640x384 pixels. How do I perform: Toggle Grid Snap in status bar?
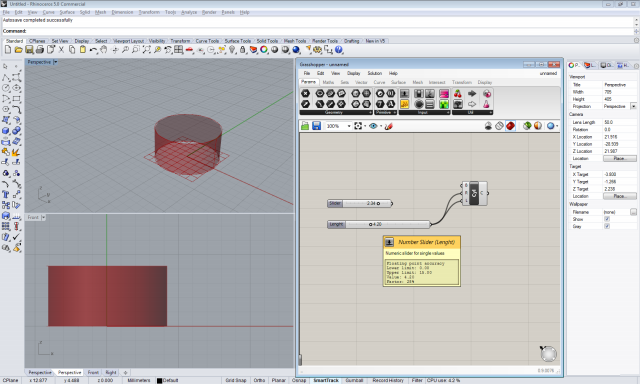point(236,380)
